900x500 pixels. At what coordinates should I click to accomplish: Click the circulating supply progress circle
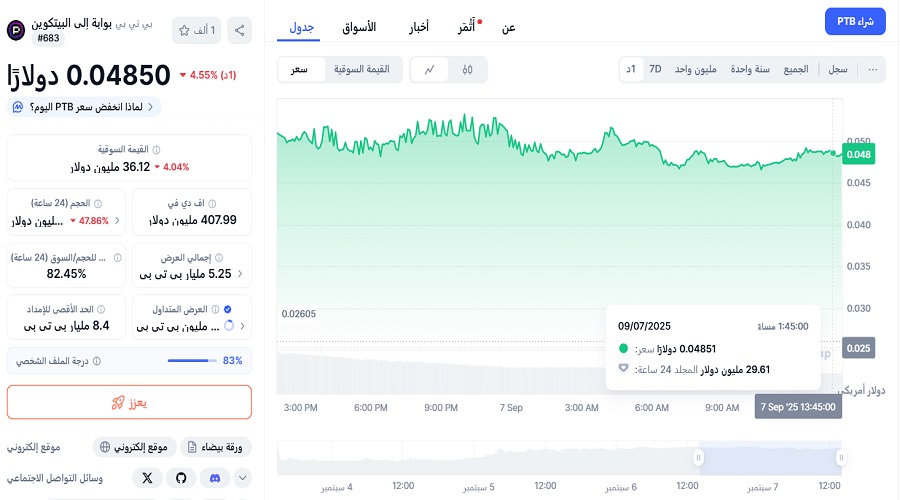229,325
